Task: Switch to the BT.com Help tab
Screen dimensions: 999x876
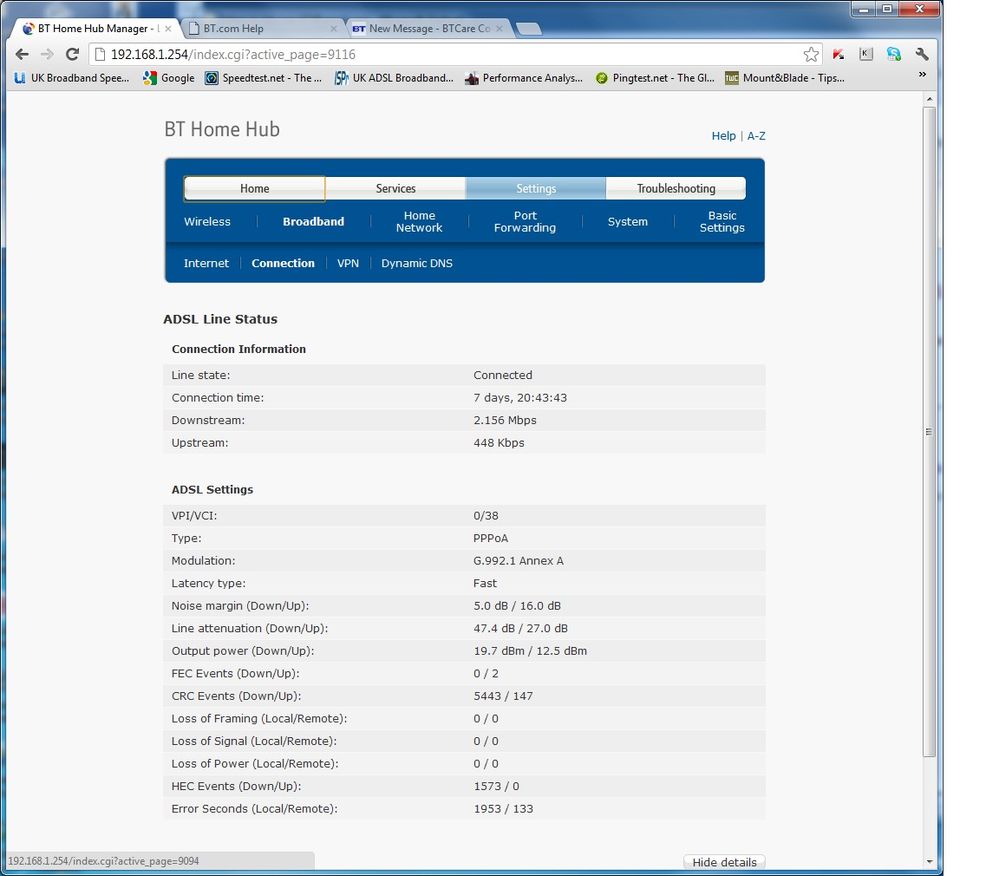Action: click(x=262, y=28)
